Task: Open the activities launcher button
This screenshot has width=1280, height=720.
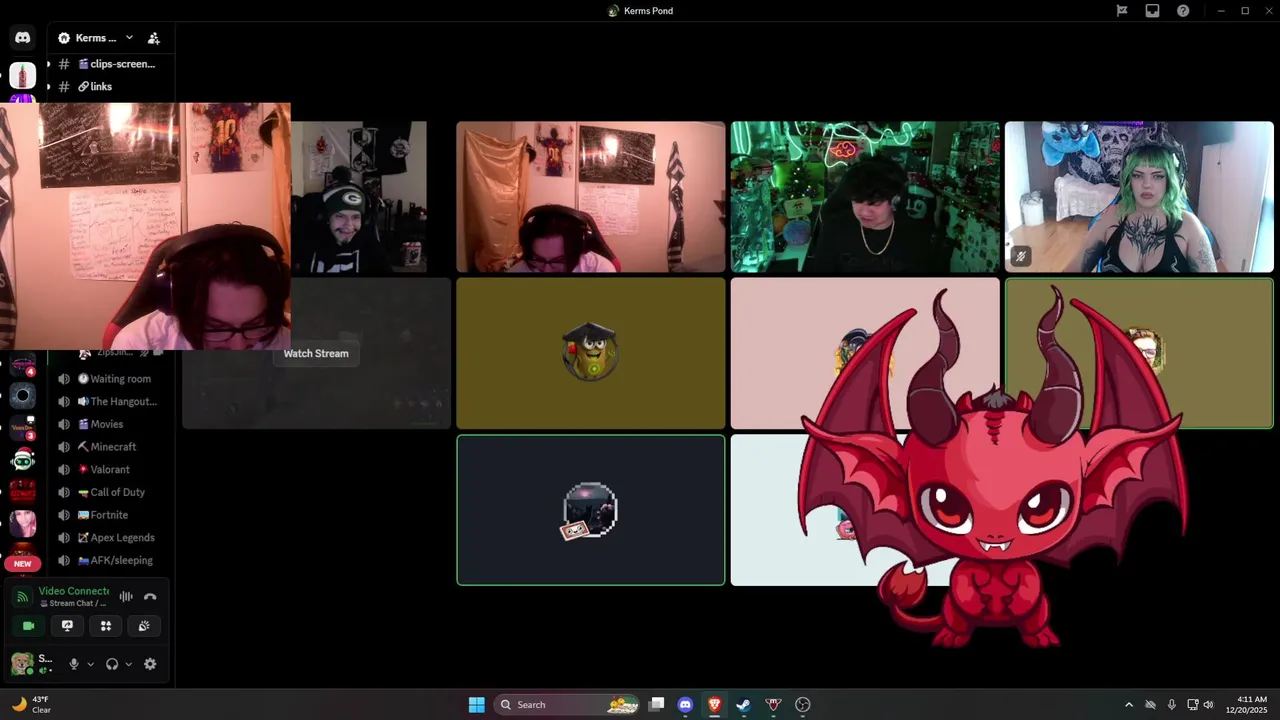Action: [106, 626]
